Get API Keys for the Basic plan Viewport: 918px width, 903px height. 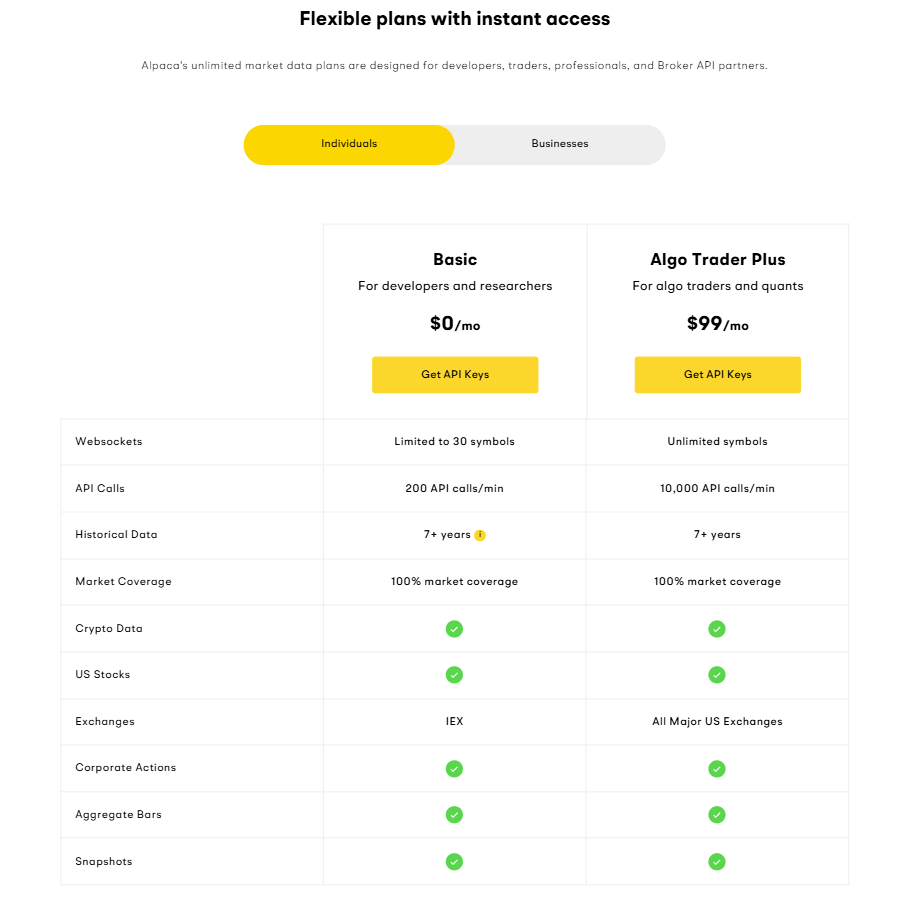click(455, 375)
